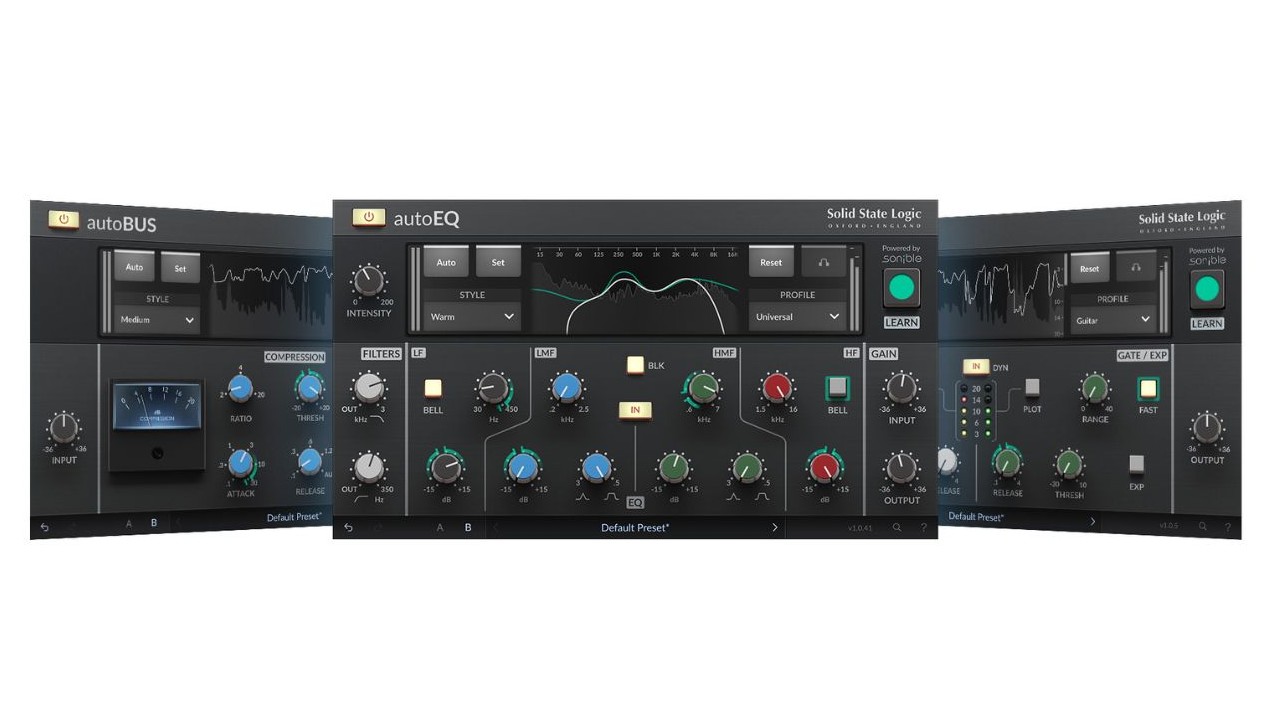Click the help question mark in autoEQ

pyautogui.click(x=923, y=527)
